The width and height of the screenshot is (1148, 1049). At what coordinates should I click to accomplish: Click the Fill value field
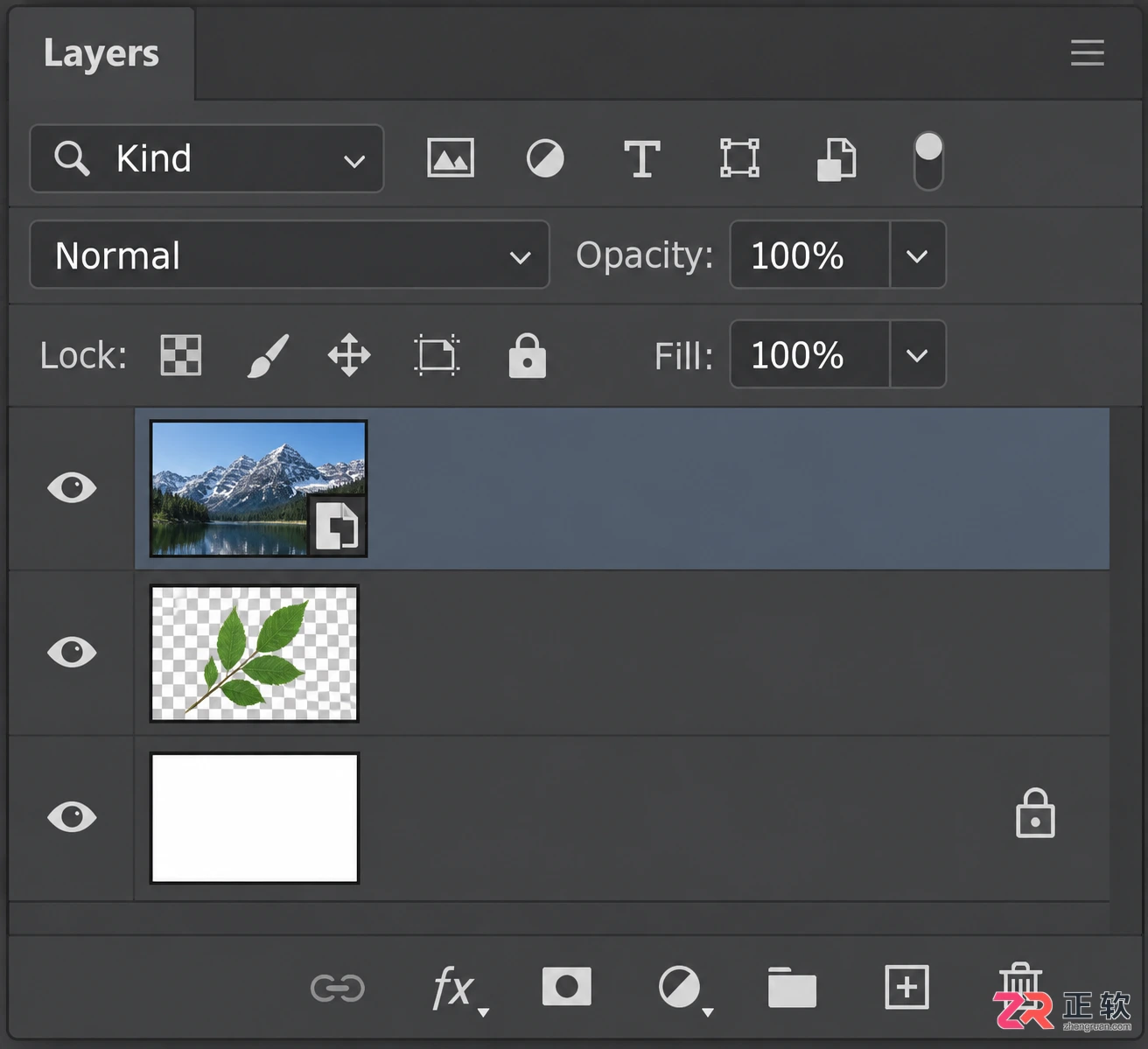pos(810,354)
